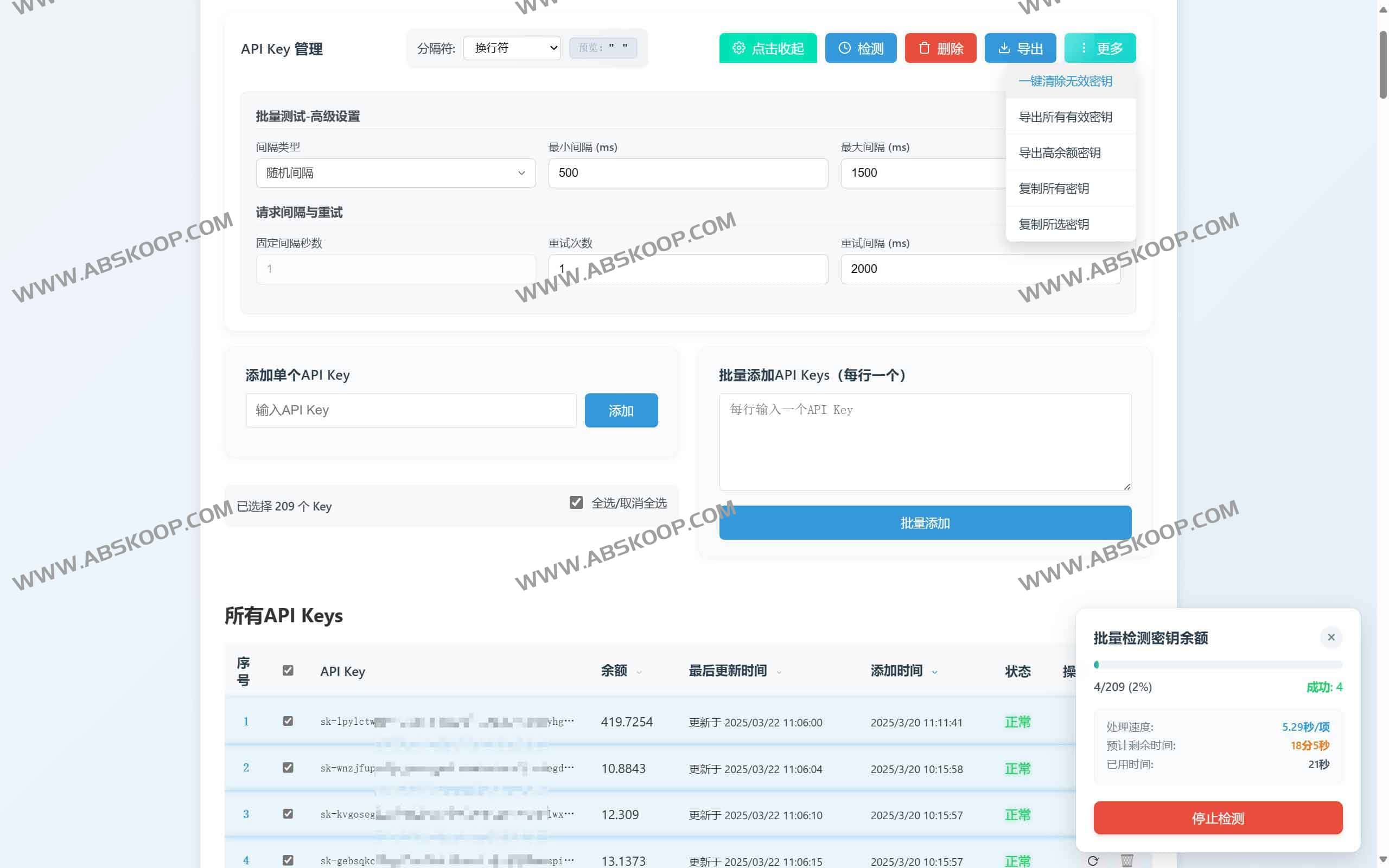Open the 间隔类型 随机间隔 dropdown
This screenshot has height=868, width=1389.
(x=395, y=173)
